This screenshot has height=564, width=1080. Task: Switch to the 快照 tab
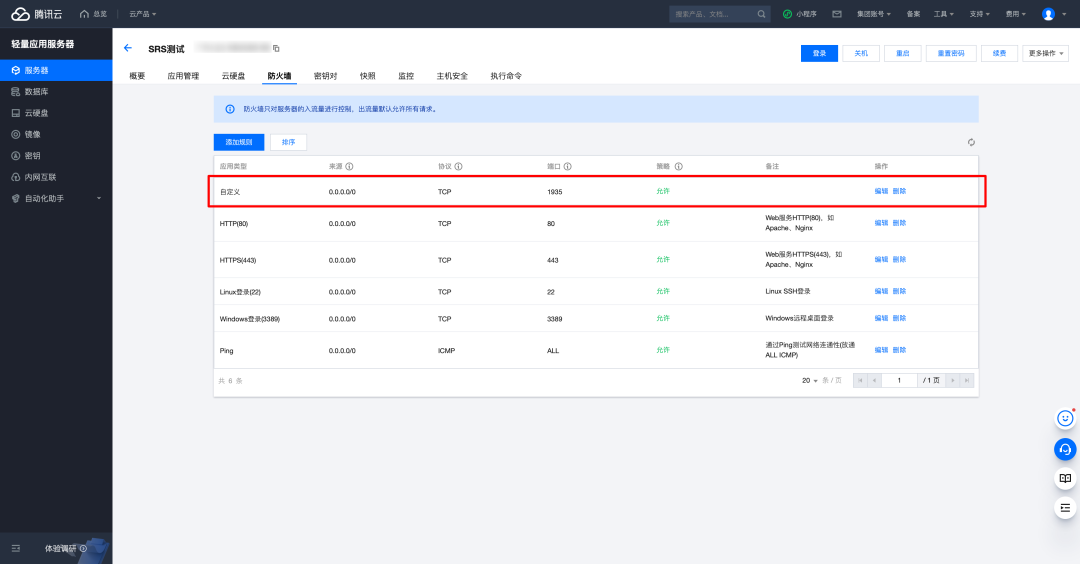(x=368, y=76)
